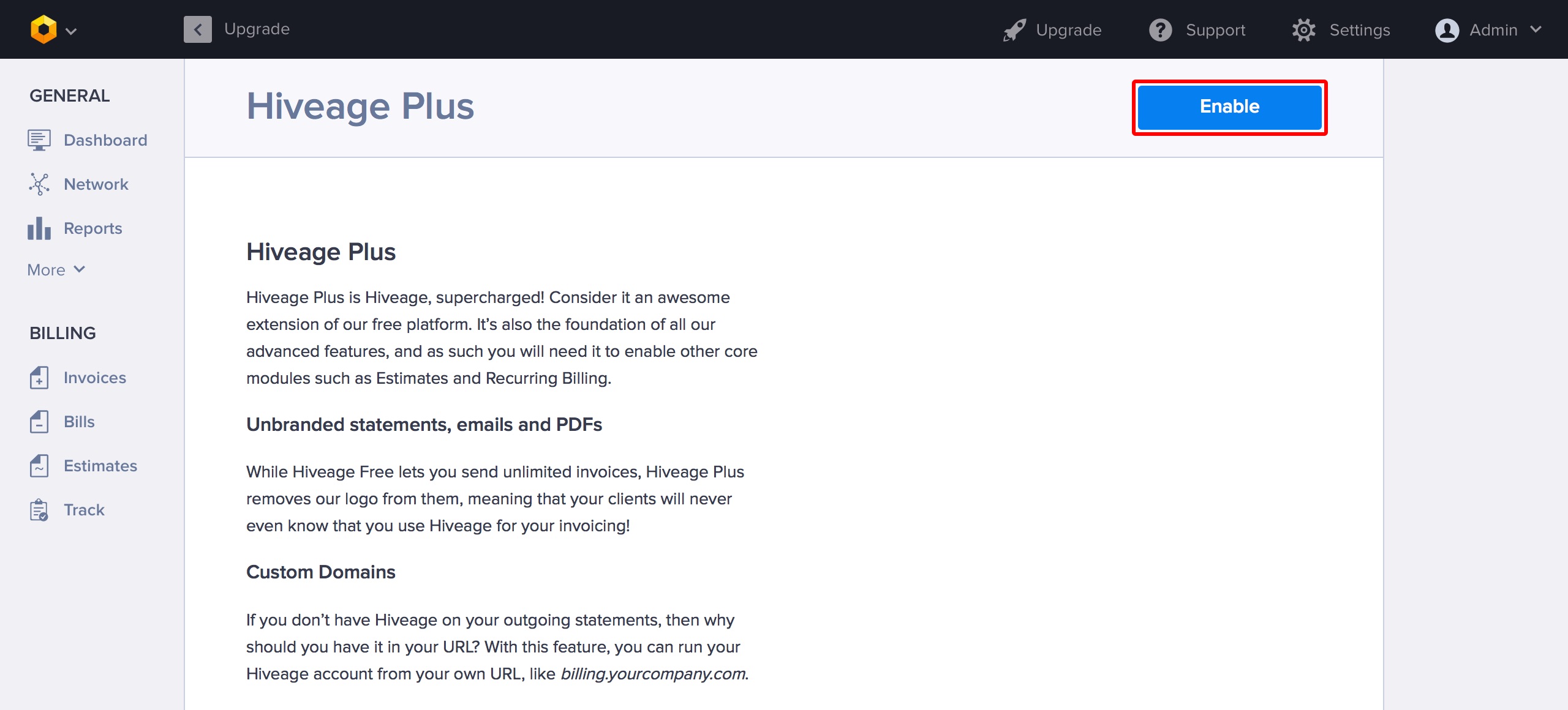Screen dimensions: 1568x710
Task: Click the Dashboard monitor icon
Action: tap(39, 140)
